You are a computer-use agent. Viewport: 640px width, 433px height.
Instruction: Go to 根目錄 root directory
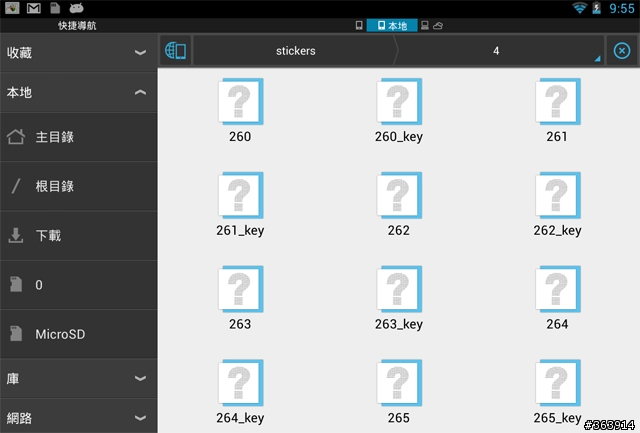(x=79, y=187)
